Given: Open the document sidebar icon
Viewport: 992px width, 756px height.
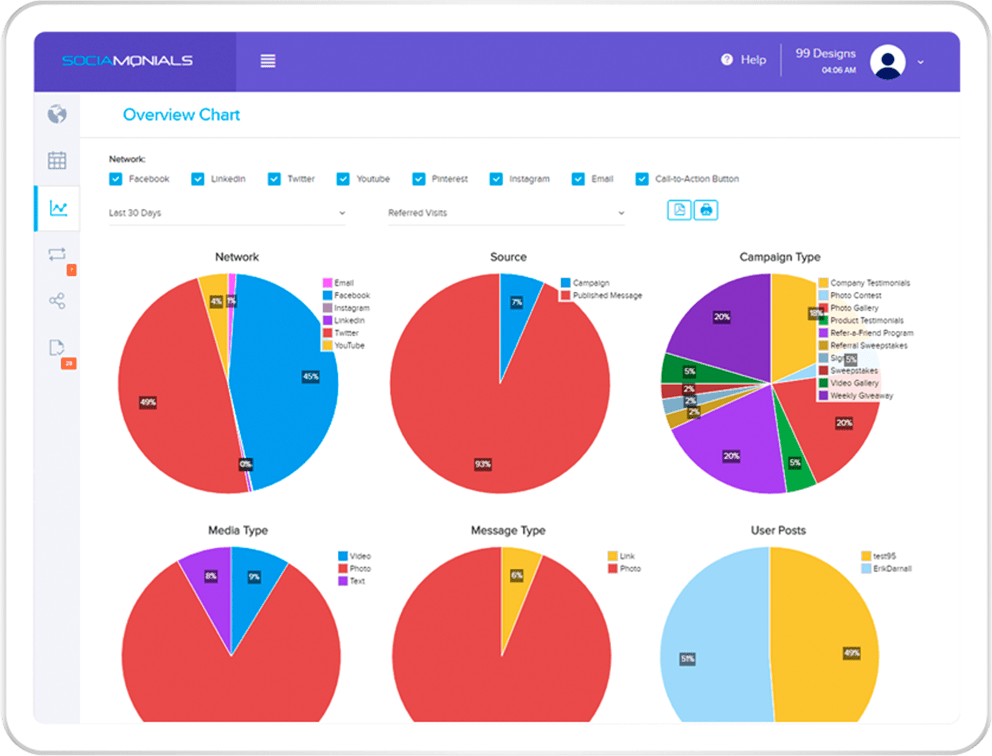Looking at the screenshot, I should point(56,347).
